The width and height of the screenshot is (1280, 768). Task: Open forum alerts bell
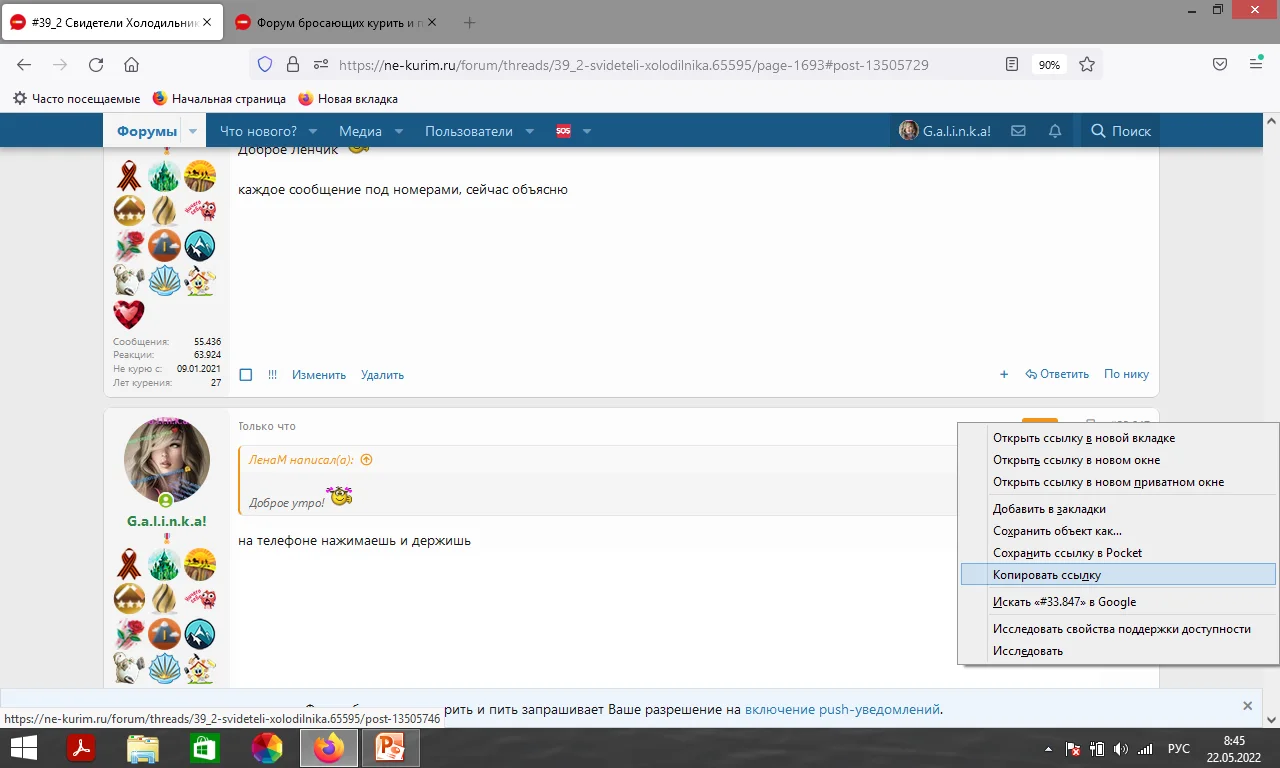pyautogui.click(x=1055, y=131)
